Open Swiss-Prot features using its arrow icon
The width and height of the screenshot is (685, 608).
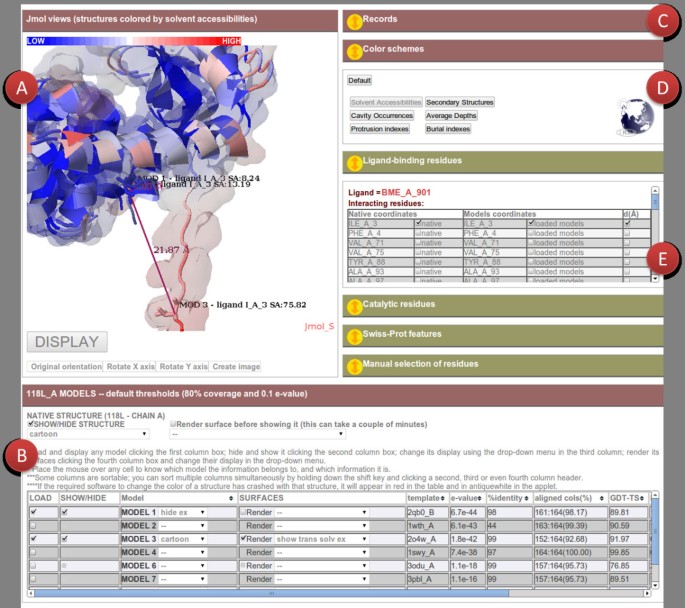click(353, 335)
